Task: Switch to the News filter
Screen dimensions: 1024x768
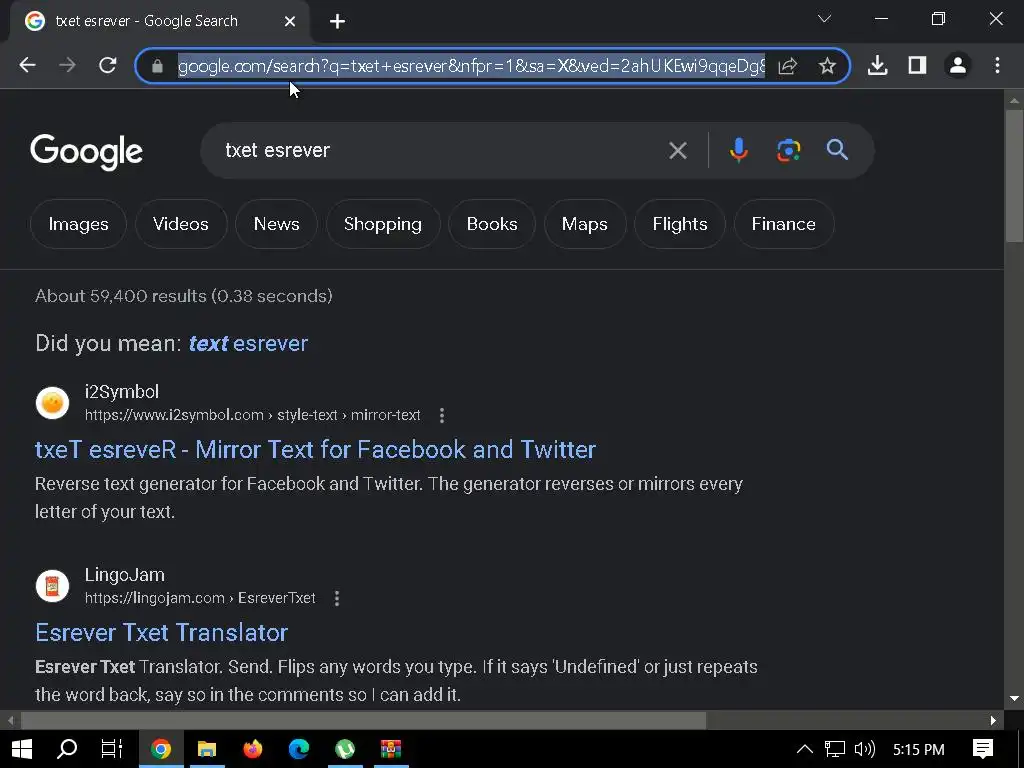Action: point(276,224)
